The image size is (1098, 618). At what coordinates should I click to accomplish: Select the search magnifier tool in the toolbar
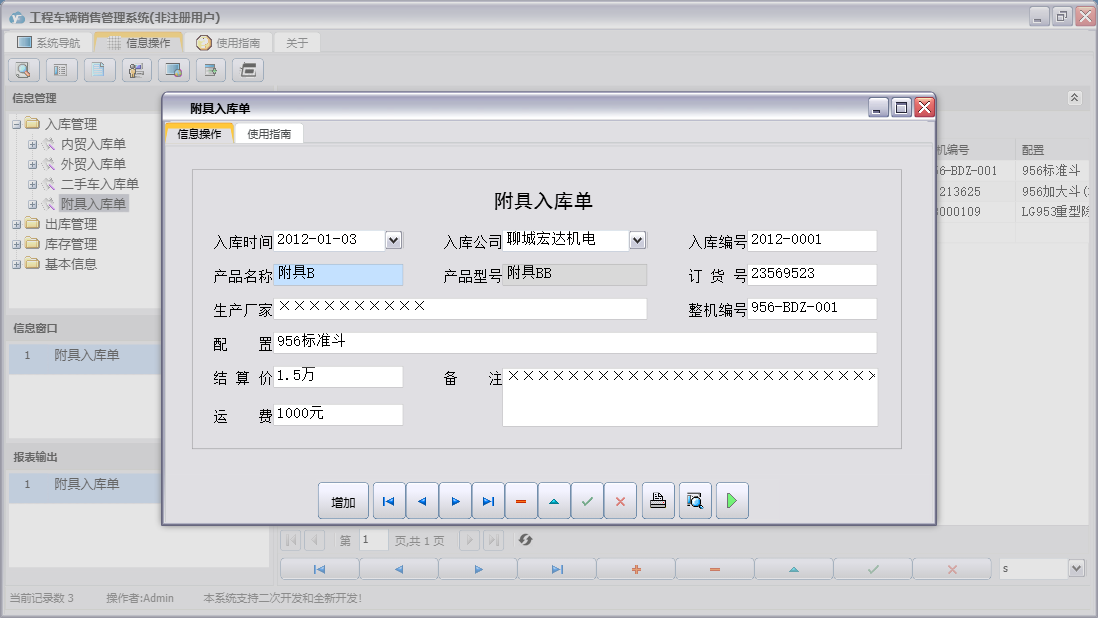coord(23,69)
